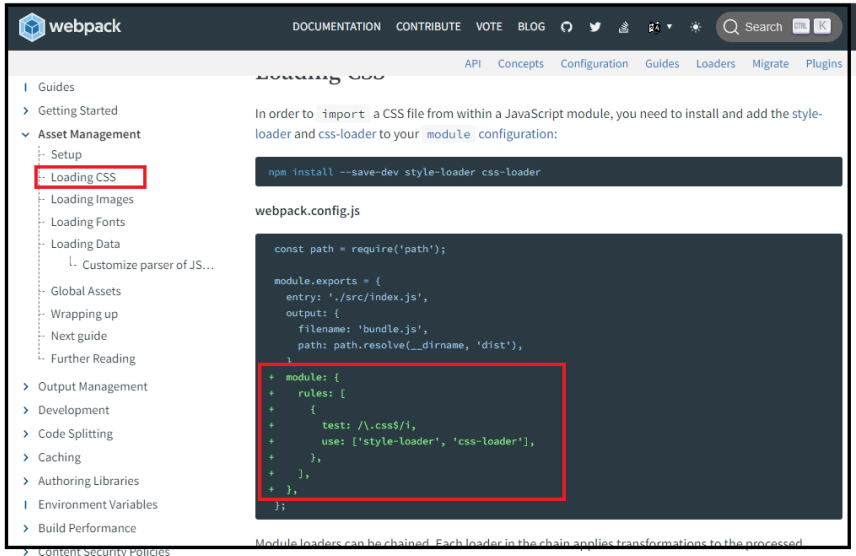This screenshot has height=556, width=856.
Task: Click the webpack.config.js heading
Action: point(307,211)
